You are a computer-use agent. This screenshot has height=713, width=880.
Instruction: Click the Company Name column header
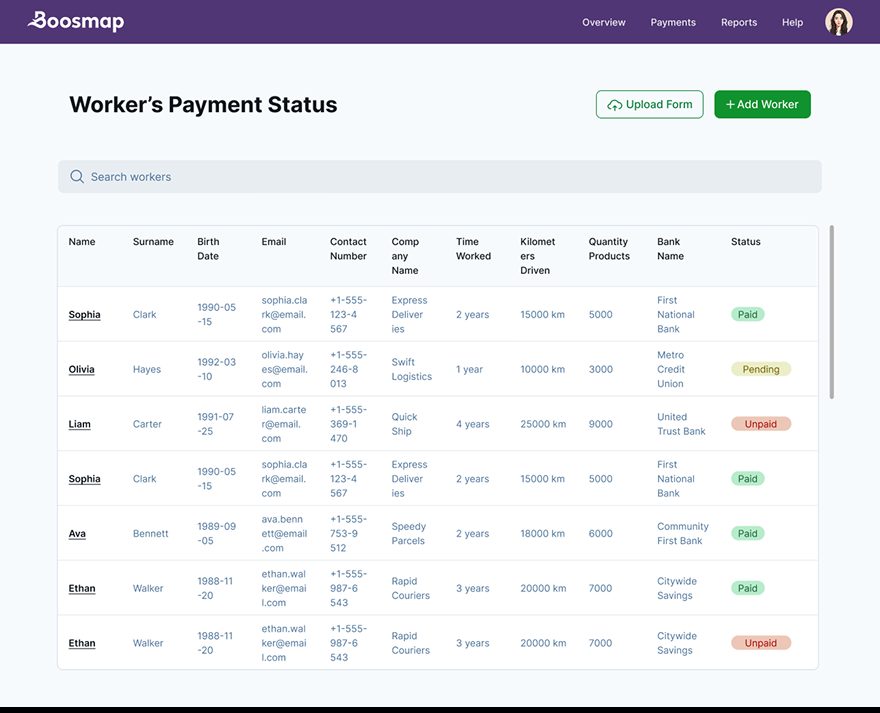pyautogui.click(x=405, y=256)
